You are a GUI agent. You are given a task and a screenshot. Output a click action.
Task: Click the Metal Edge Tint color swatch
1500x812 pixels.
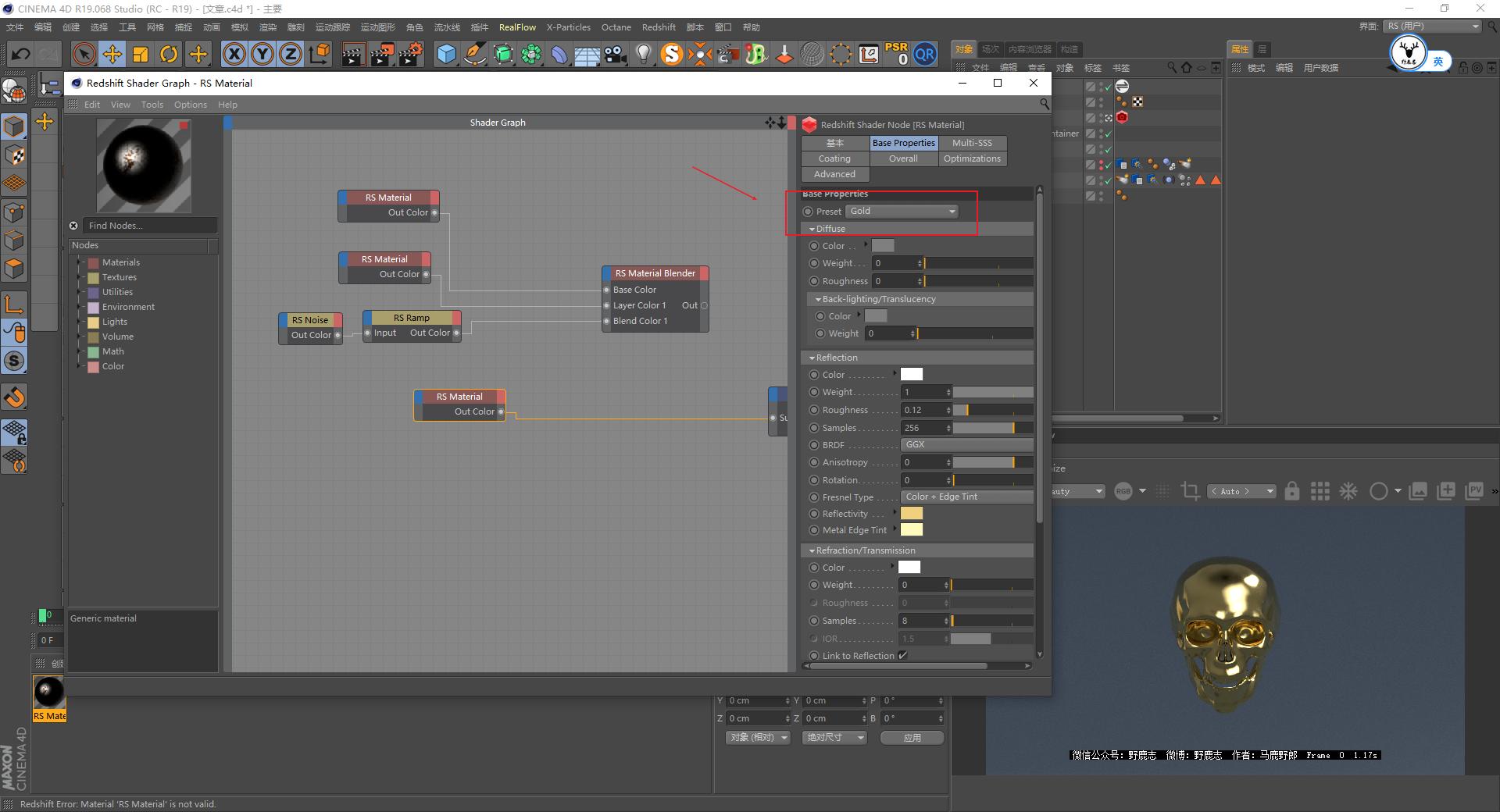click(x=911, y=530)
